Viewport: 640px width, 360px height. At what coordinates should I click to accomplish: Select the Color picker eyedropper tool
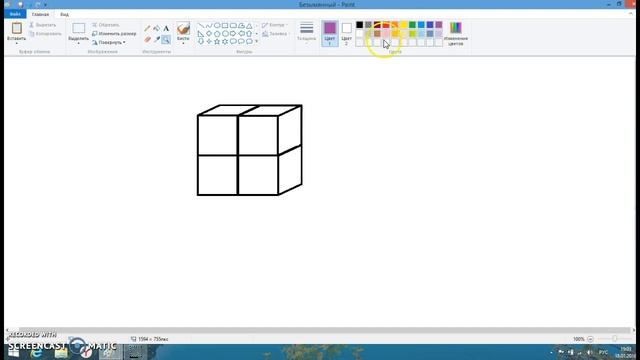point(157,40)
